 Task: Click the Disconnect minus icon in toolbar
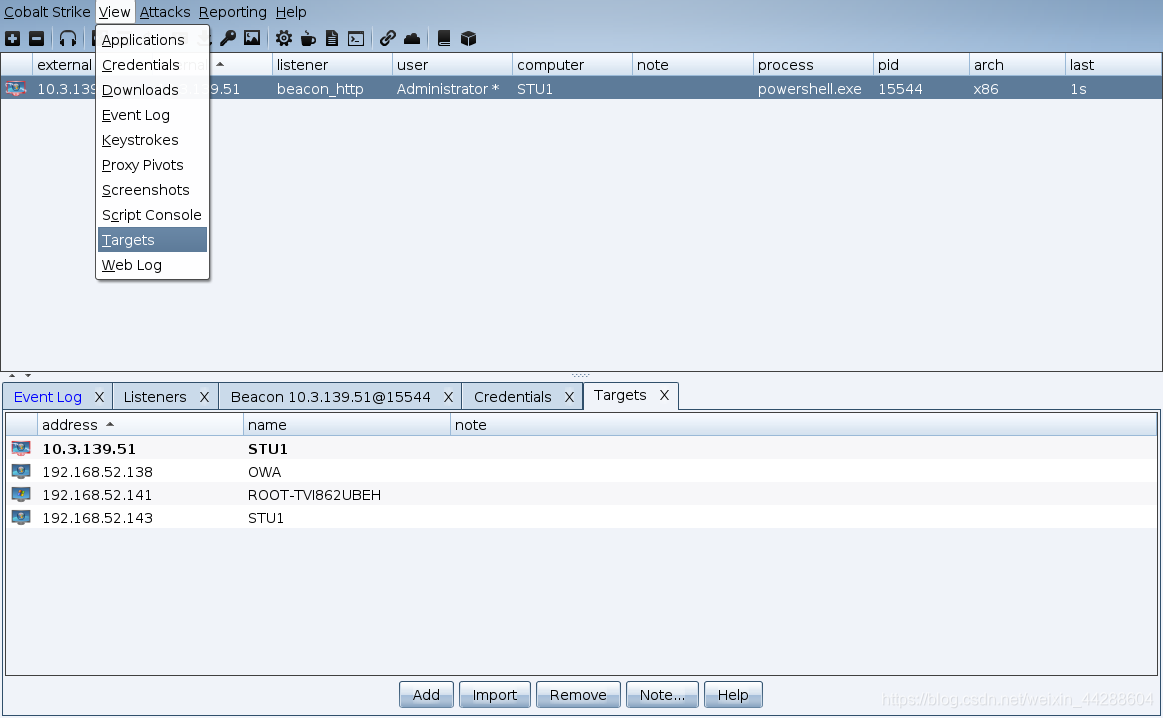36,39
